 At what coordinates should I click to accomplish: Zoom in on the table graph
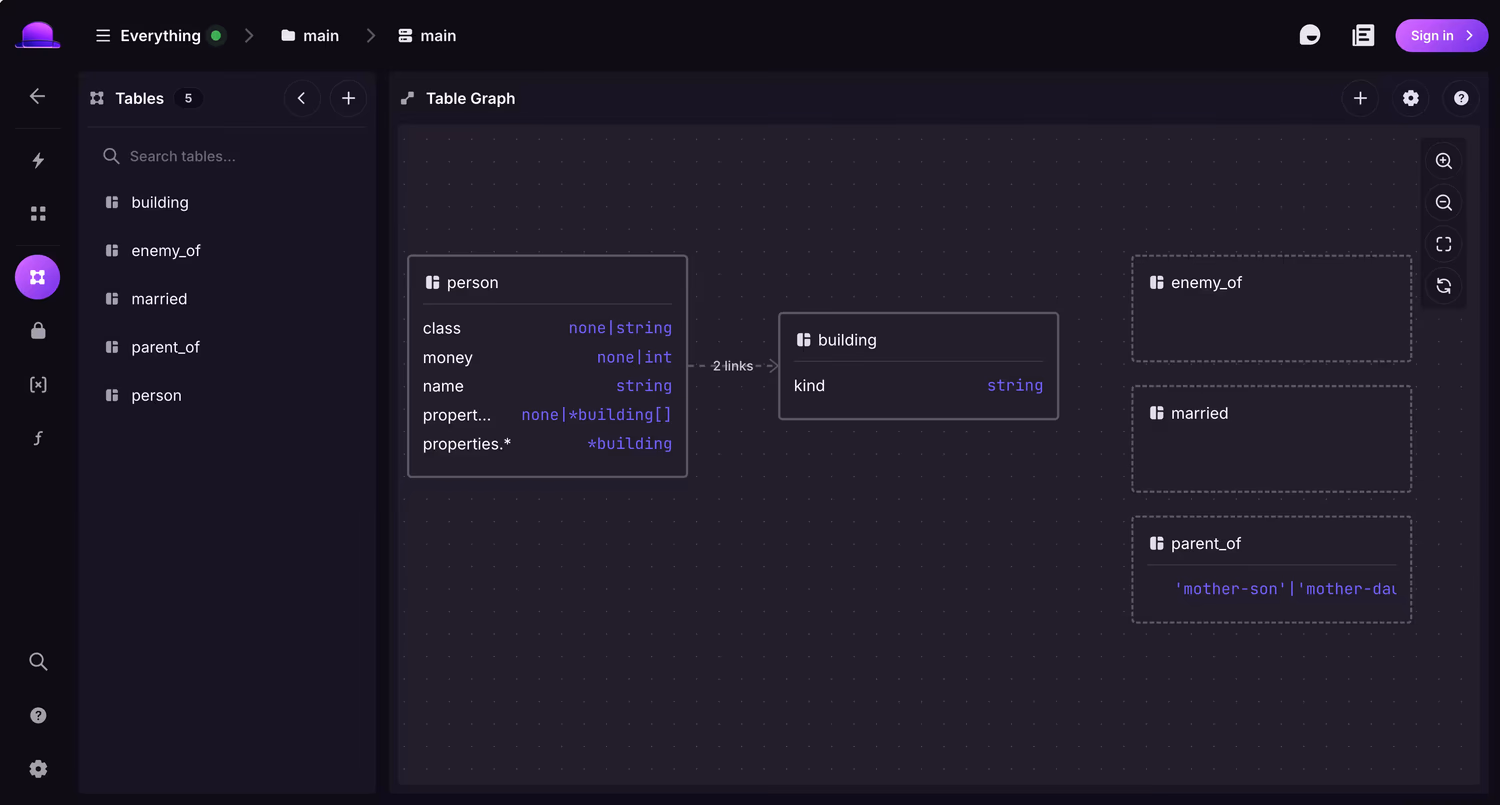[1443, 161]
